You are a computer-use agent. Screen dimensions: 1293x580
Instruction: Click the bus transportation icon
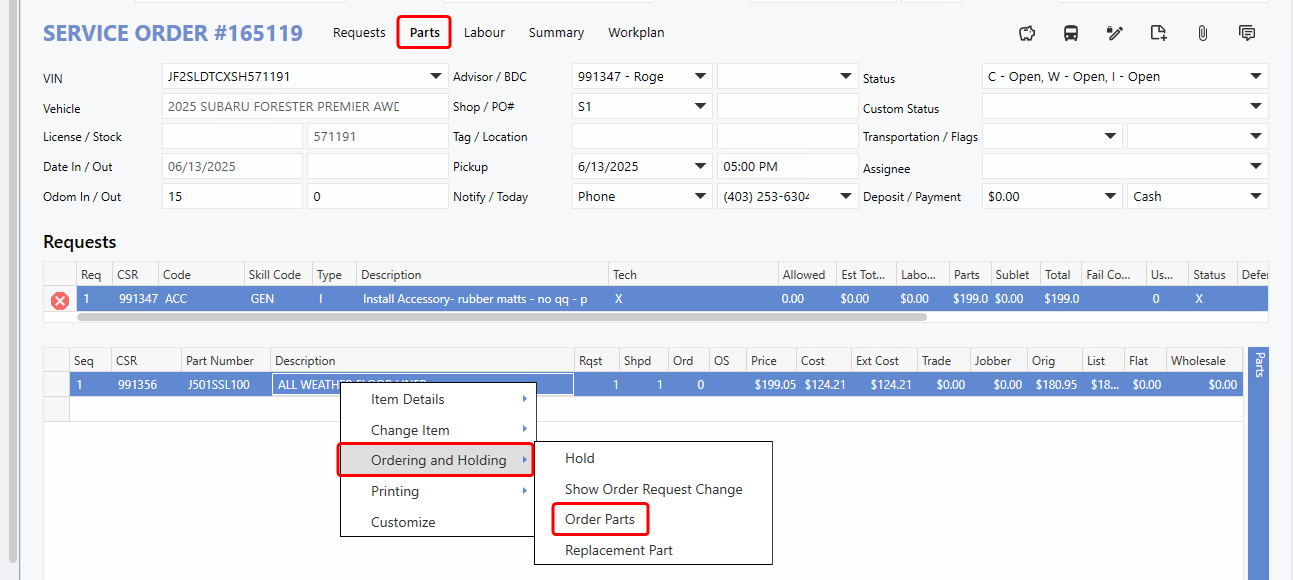[1071, 33]
